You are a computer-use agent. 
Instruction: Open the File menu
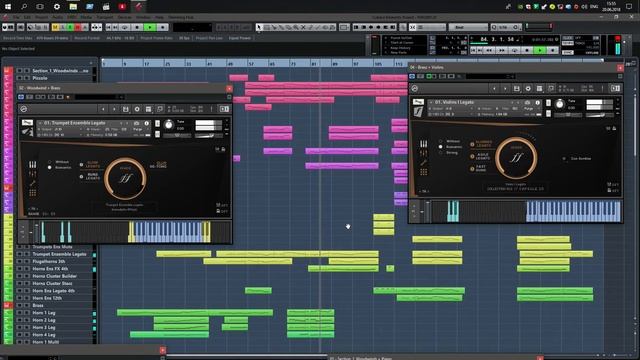point(16,18)
